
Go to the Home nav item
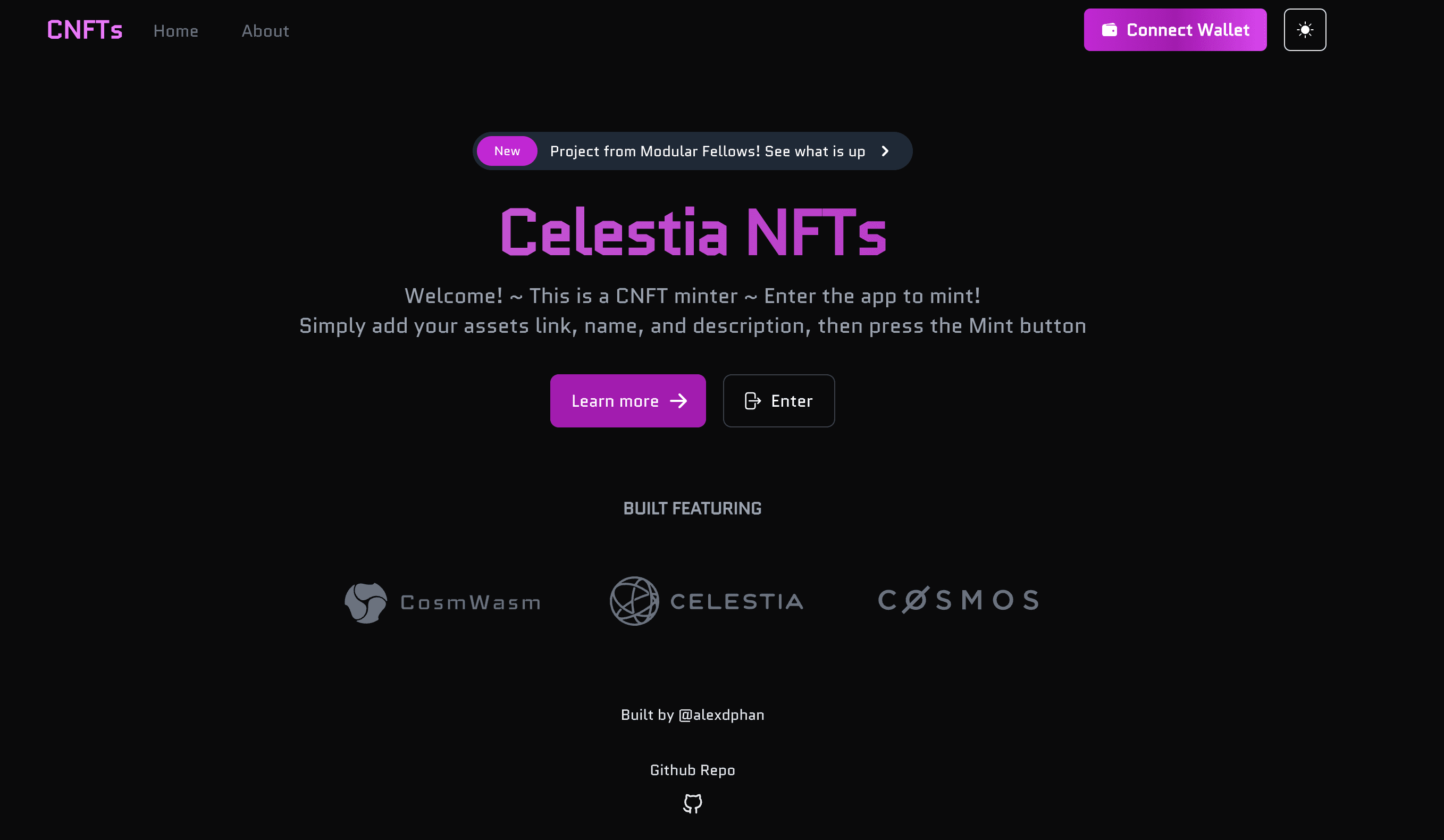176,31
